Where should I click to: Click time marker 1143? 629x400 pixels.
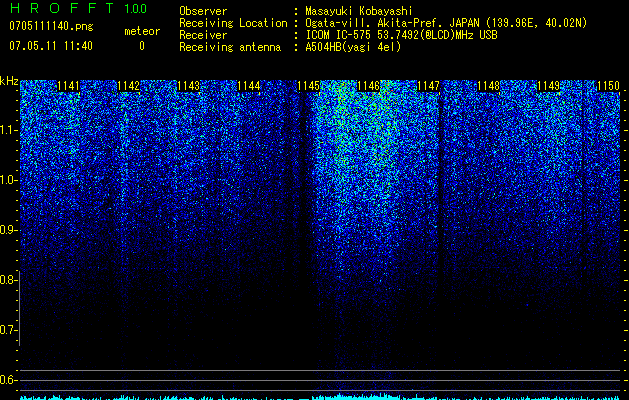pyautogui.click(x=189, y=86)
